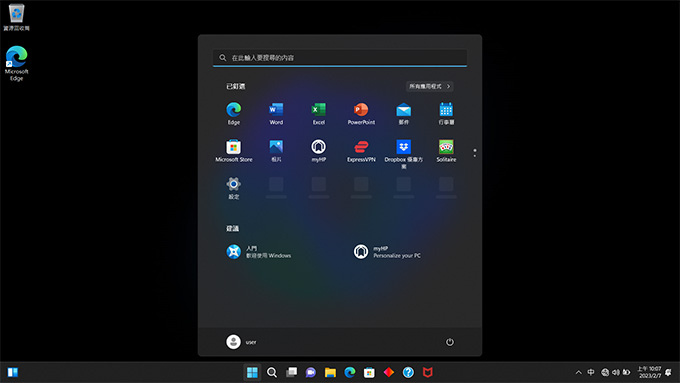
Task: Launch Word from pinned apps
Action: 276,114
